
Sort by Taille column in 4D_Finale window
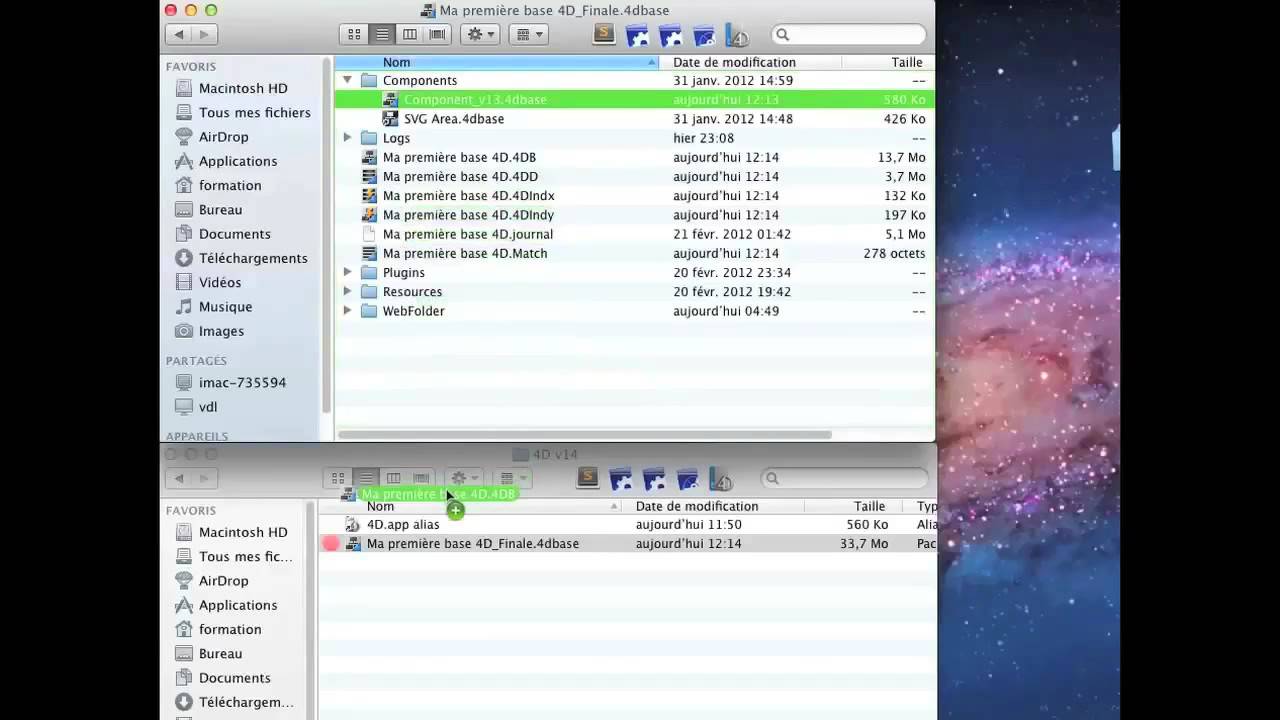tap(888, 62)
